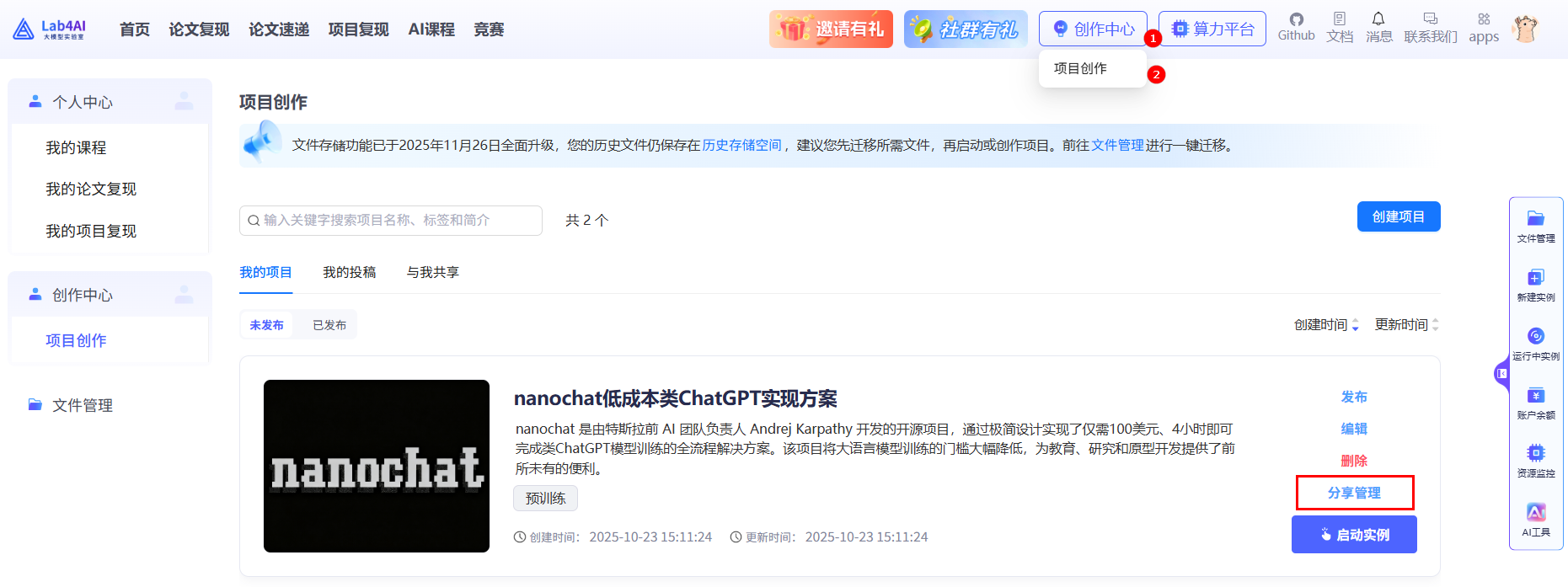The width and height of the screenshot is (1568, 587).
Task: Click the 共 2 个 count text
Action: click(x=586, y=221)
